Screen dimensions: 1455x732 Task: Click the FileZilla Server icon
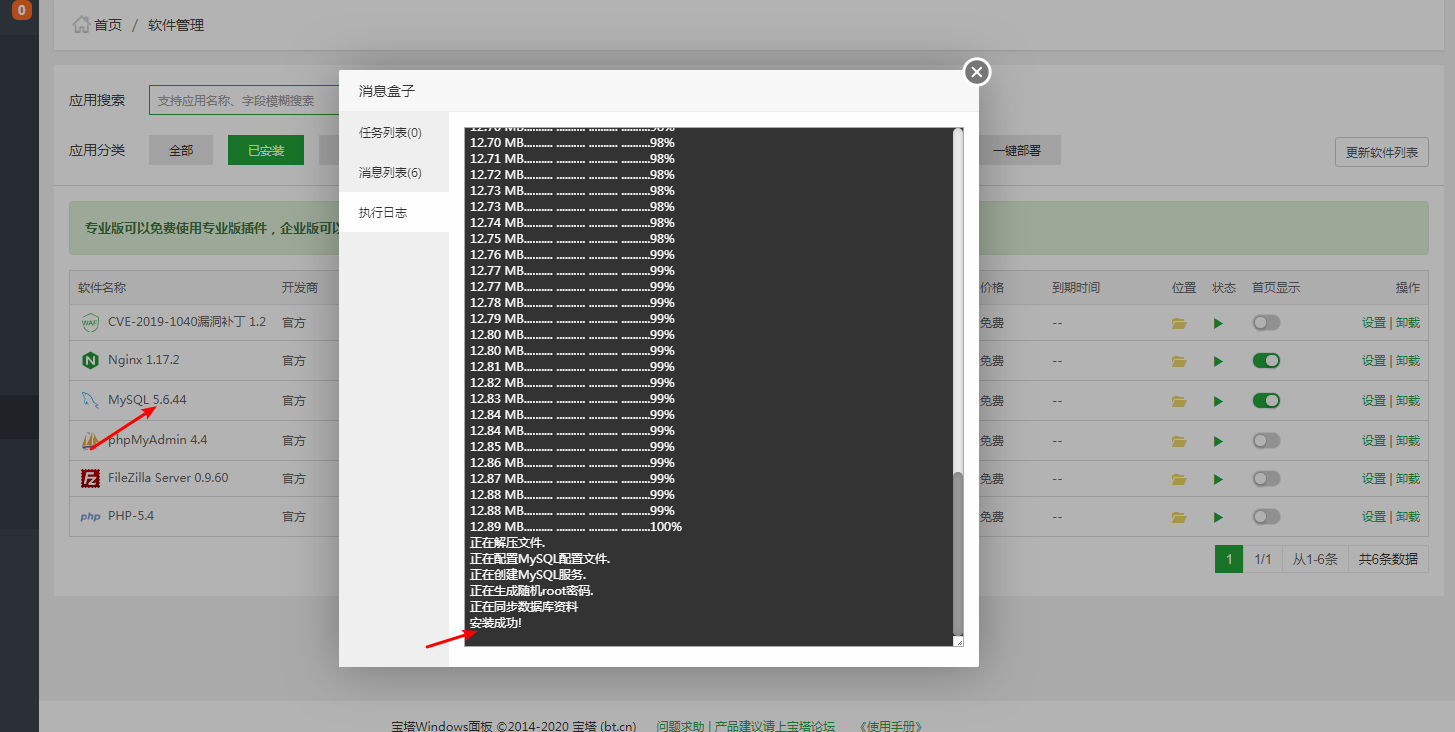click(x=90, y=478)
